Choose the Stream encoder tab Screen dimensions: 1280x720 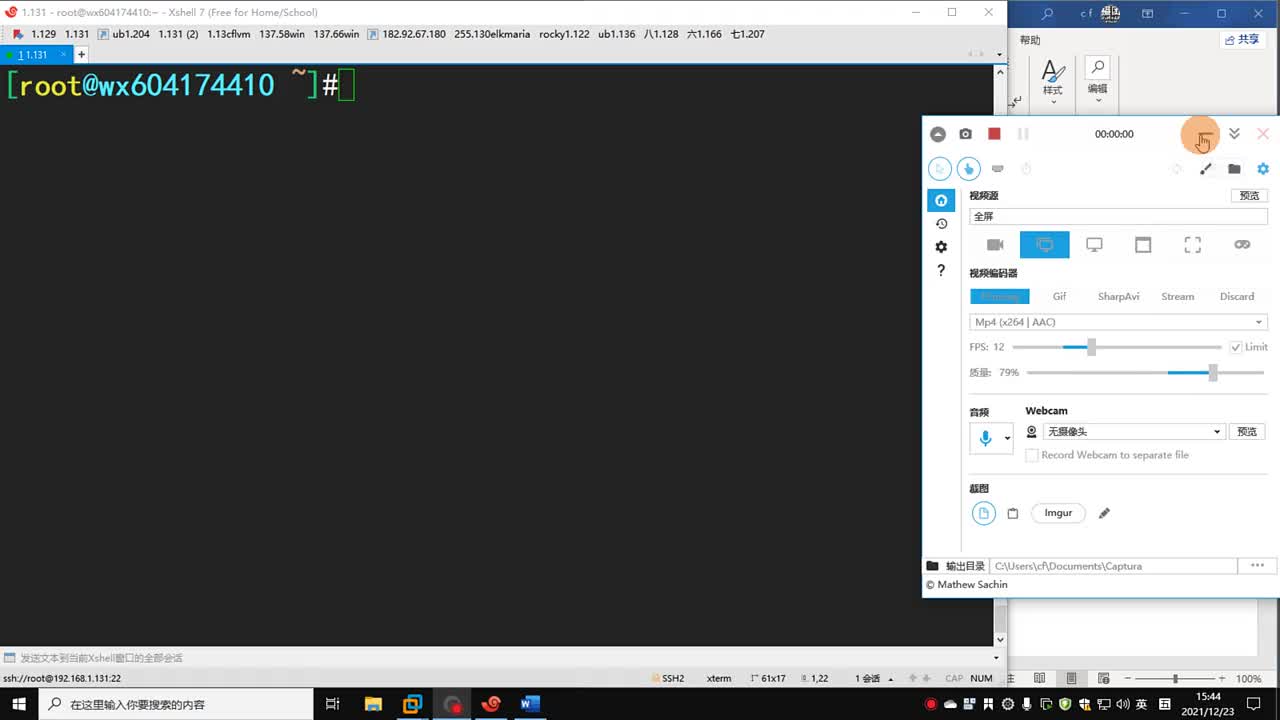pyautogui.click(x=1177, y=297)
